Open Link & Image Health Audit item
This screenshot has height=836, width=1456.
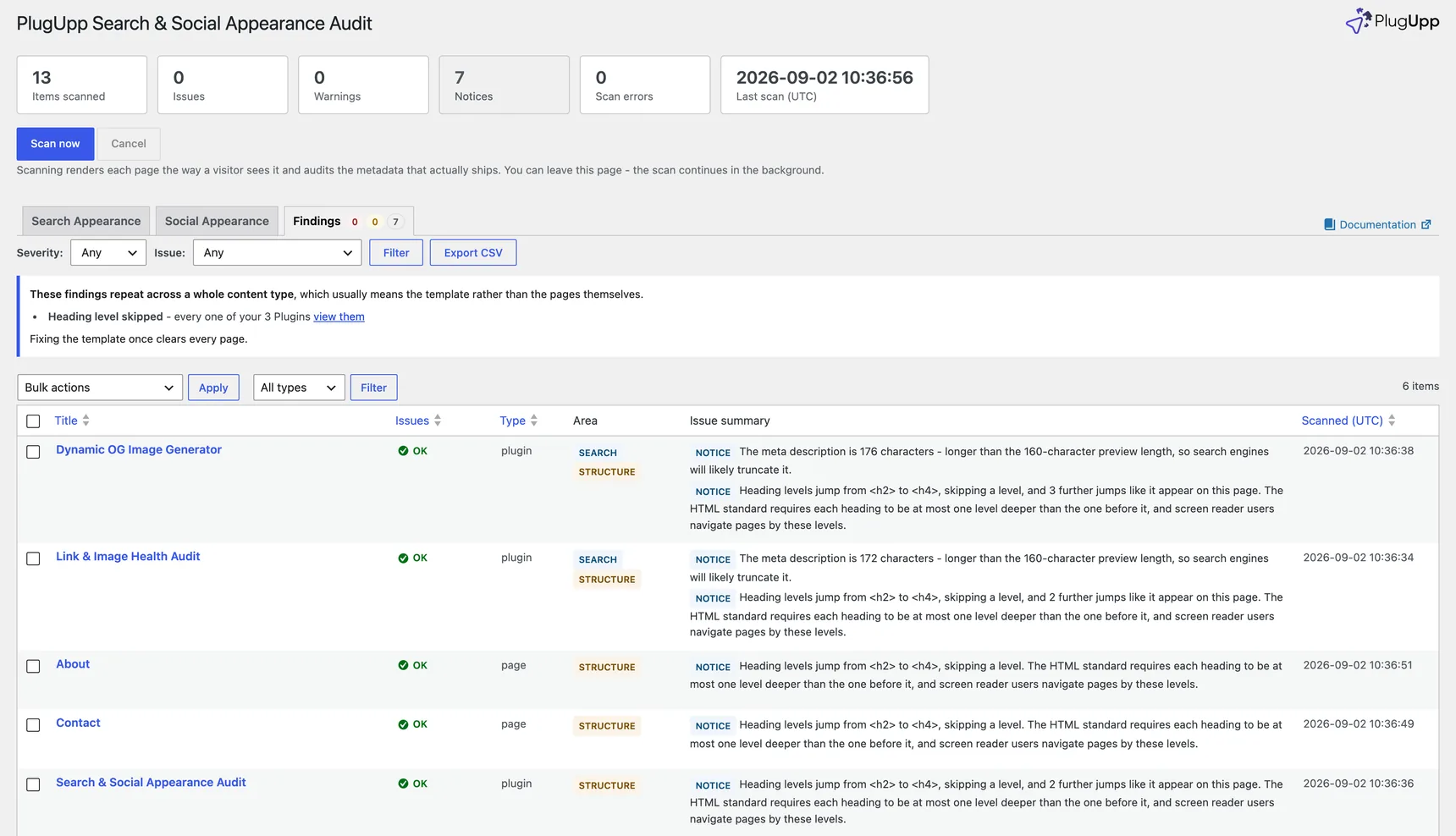tap(128, 556)
